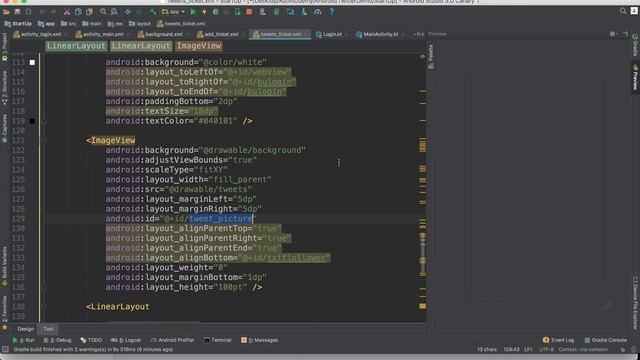Toggle the Preview side tool window
The height and width of the screenshot is (360, 640).
click(635, 77)
